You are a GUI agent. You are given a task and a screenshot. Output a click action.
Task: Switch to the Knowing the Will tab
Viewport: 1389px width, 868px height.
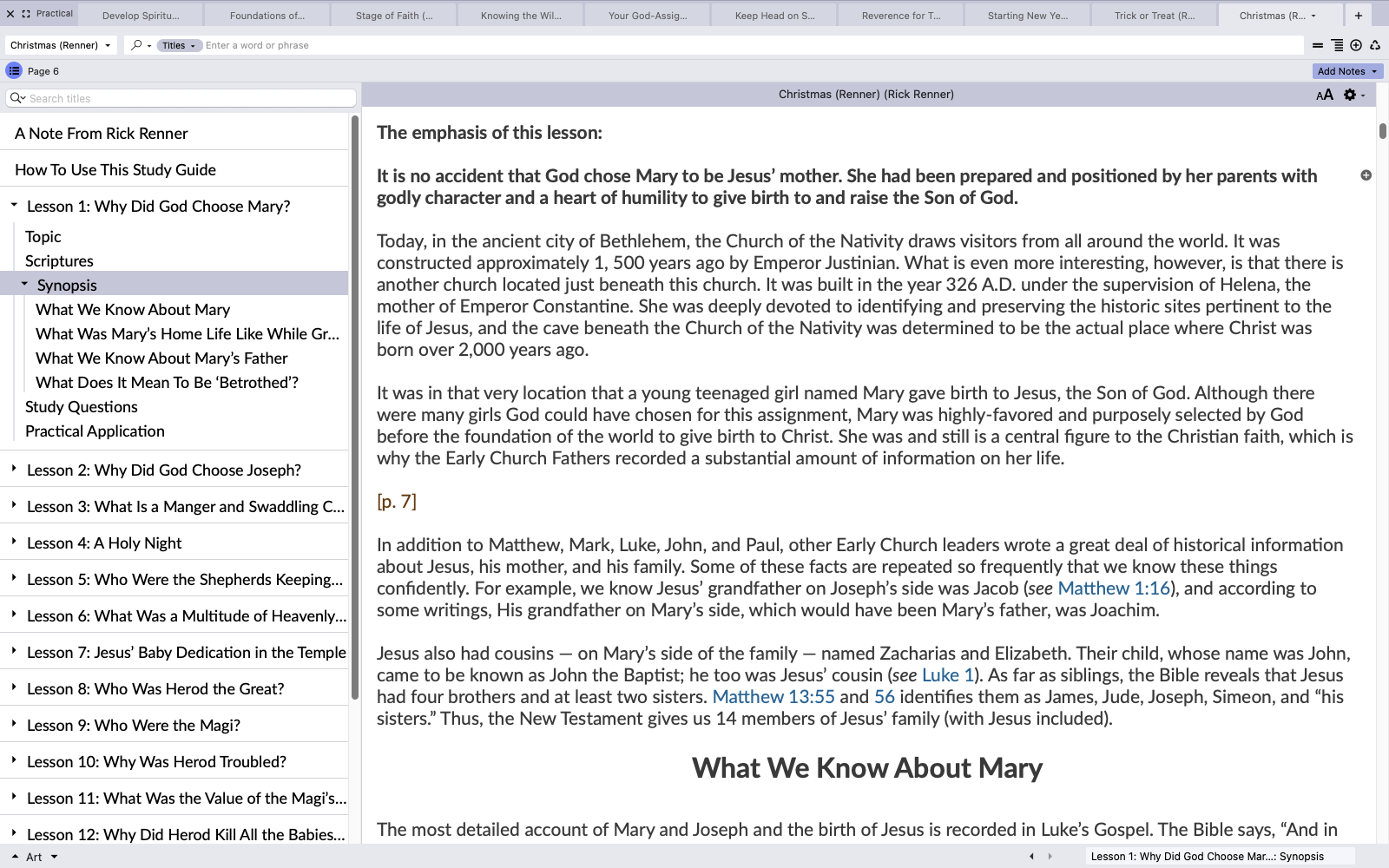pyautogui.click(x=521, y=16)
